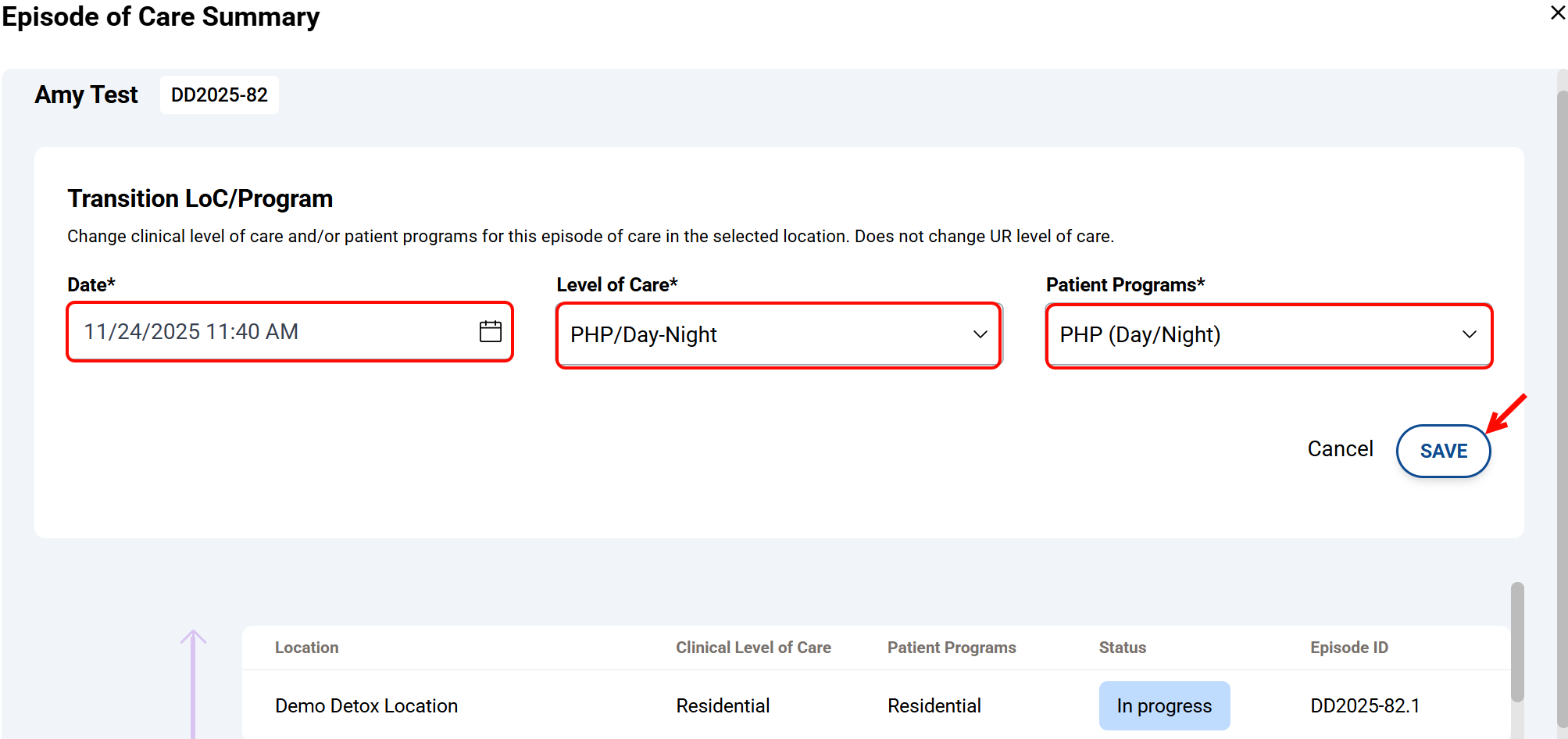Select the Amy Test patient name
Screen dimensions: 1568x739
tap(86, 95)
